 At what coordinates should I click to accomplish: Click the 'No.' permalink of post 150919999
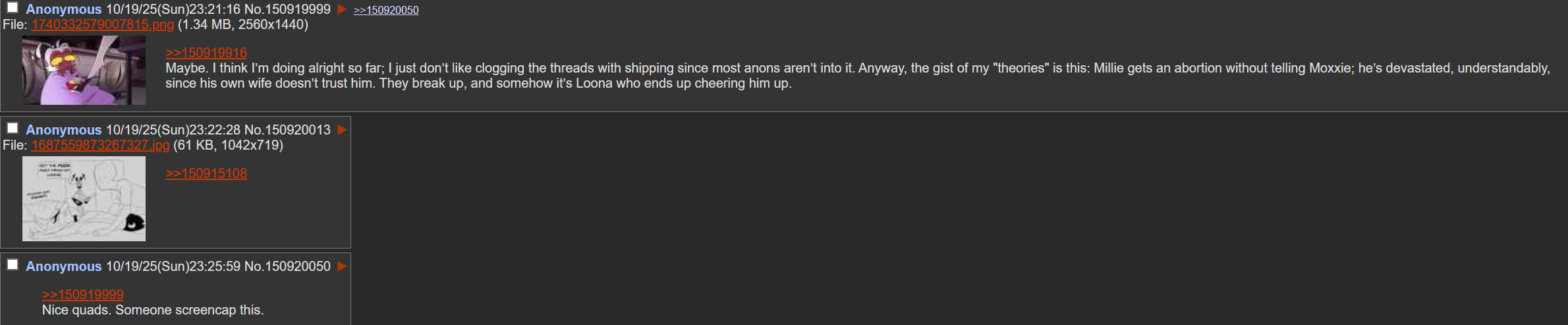254,9
